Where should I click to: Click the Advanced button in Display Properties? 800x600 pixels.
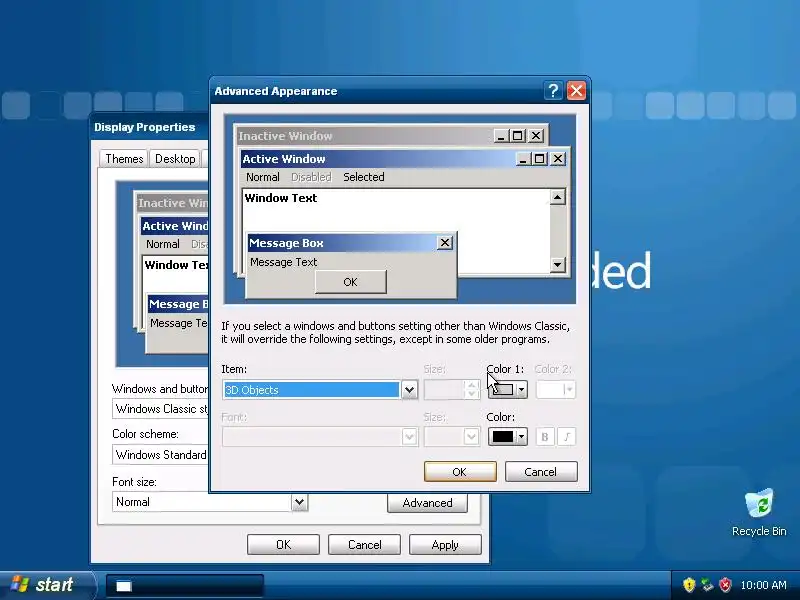click(427, 503)
